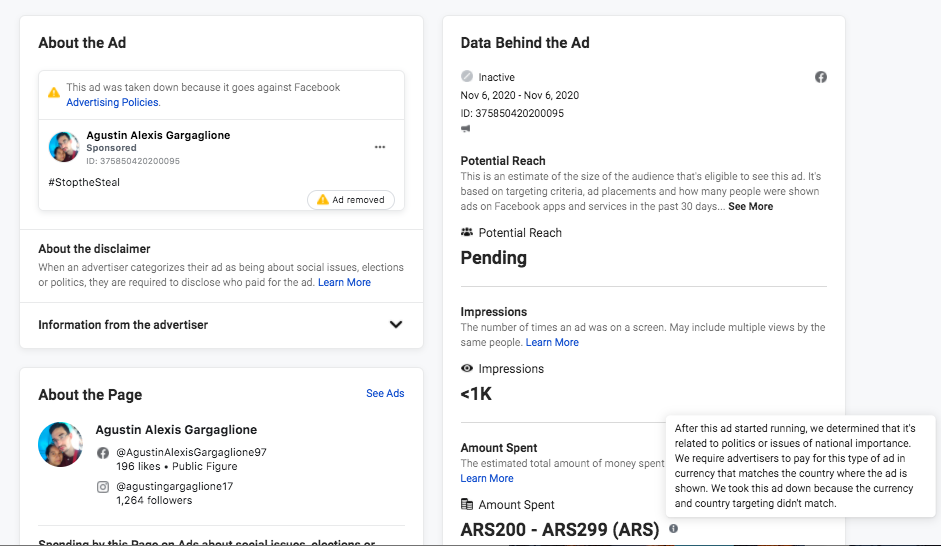Click Learn More under Amount Spent
Image resolution: width=941 pixels, height=546 pixels.
pyautogui.click(x=487, y=478)
